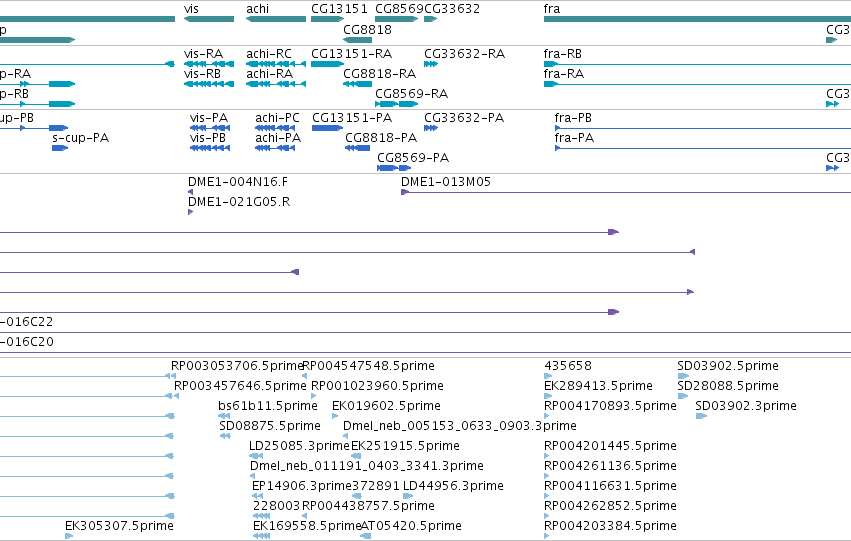Click the LD44956.3prime EST
851x541 pixels.
coord(408,497)
